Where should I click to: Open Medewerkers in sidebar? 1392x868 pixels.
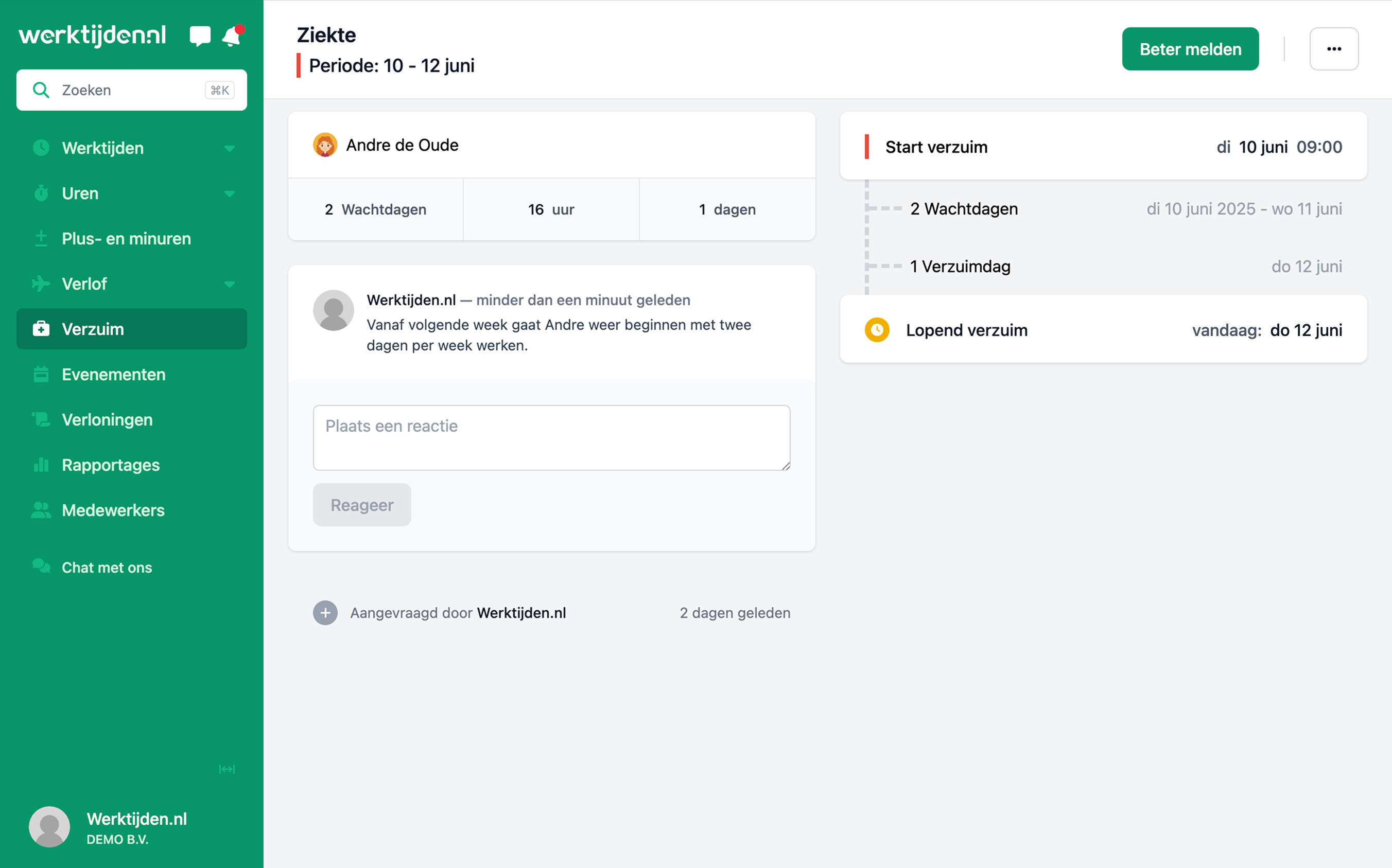click(113, 510)
